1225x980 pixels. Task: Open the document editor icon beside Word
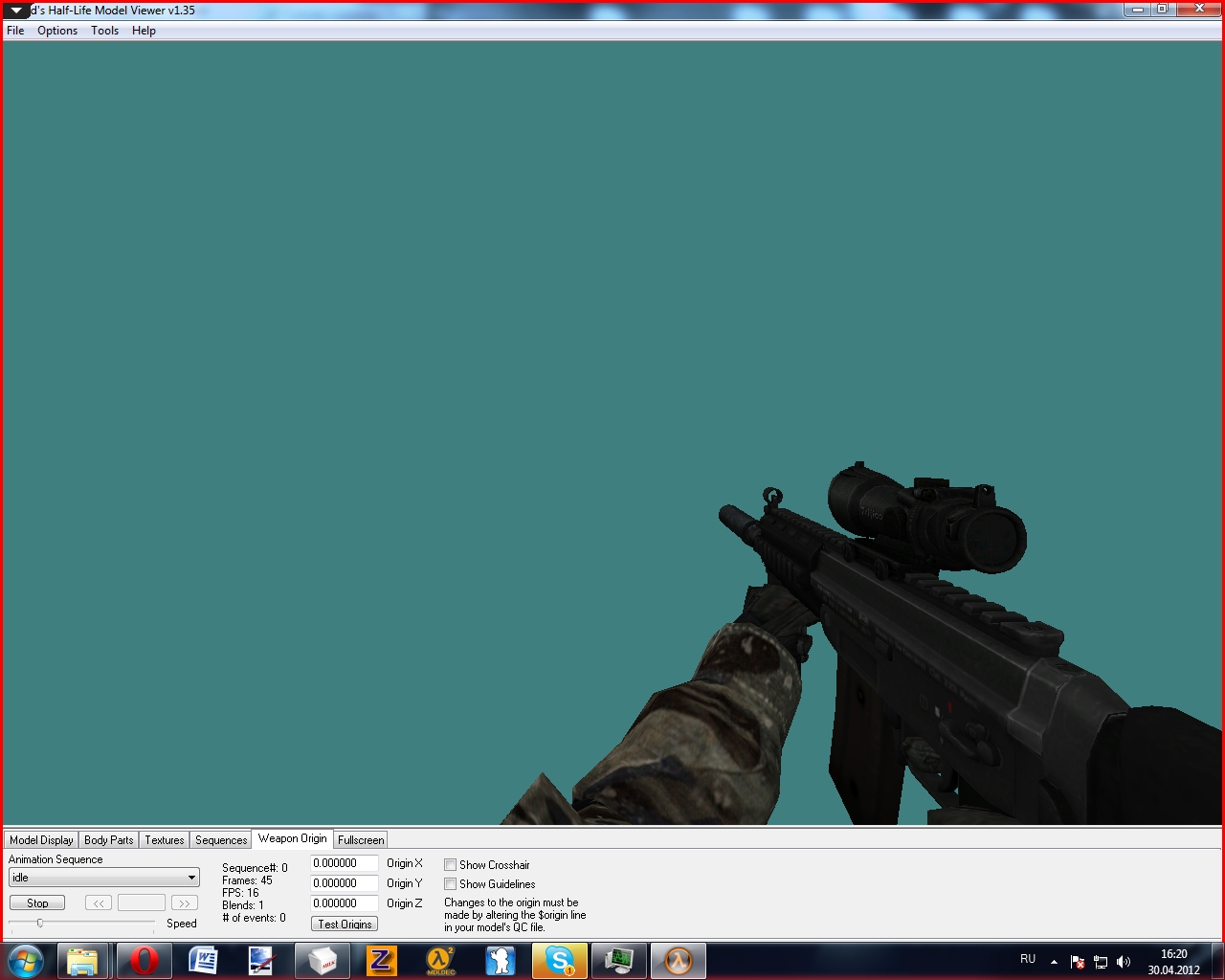click(262, 960)
